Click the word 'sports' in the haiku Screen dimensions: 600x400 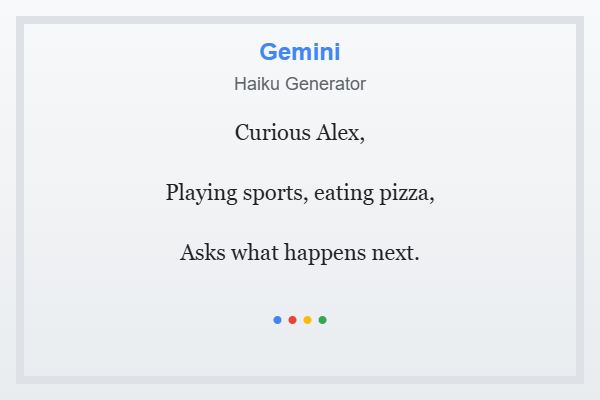click(x=273, y=194)
